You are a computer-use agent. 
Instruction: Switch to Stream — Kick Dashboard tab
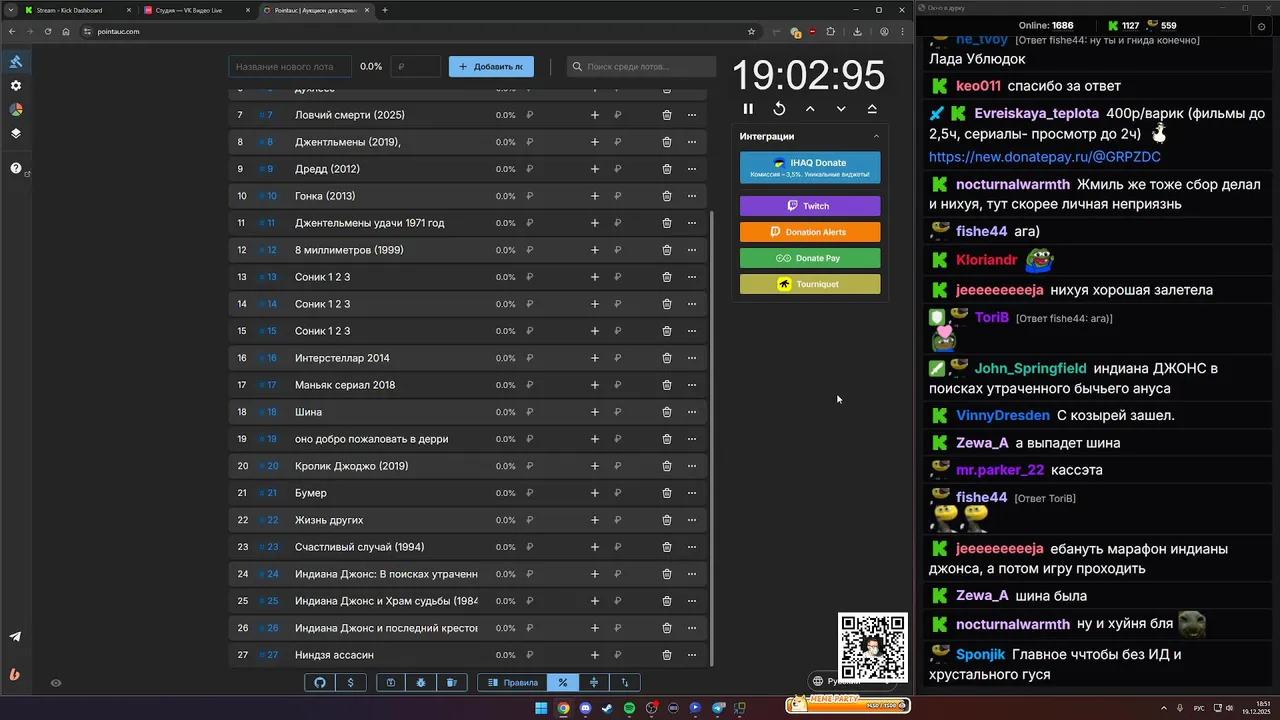point(76,10)
